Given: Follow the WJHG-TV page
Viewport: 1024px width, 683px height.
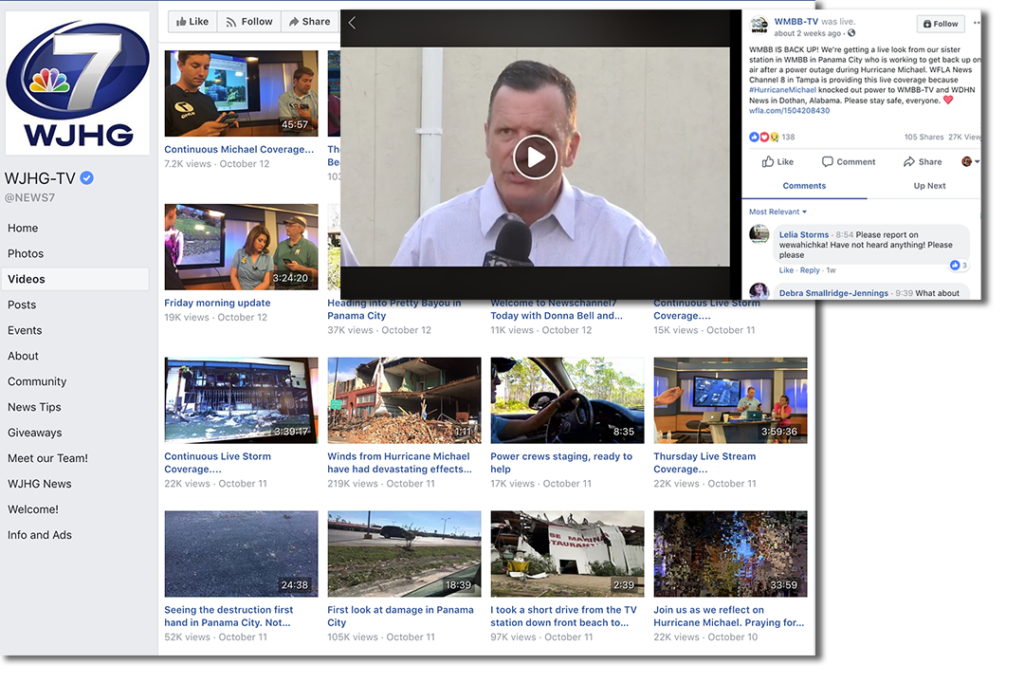Looking at the screenshot, I should pyautogui.click(x=249, y=22).
